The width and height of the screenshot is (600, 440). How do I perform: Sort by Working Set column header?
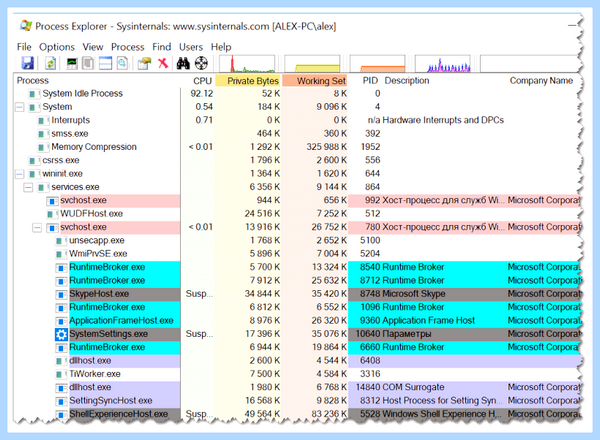(315, 81)
